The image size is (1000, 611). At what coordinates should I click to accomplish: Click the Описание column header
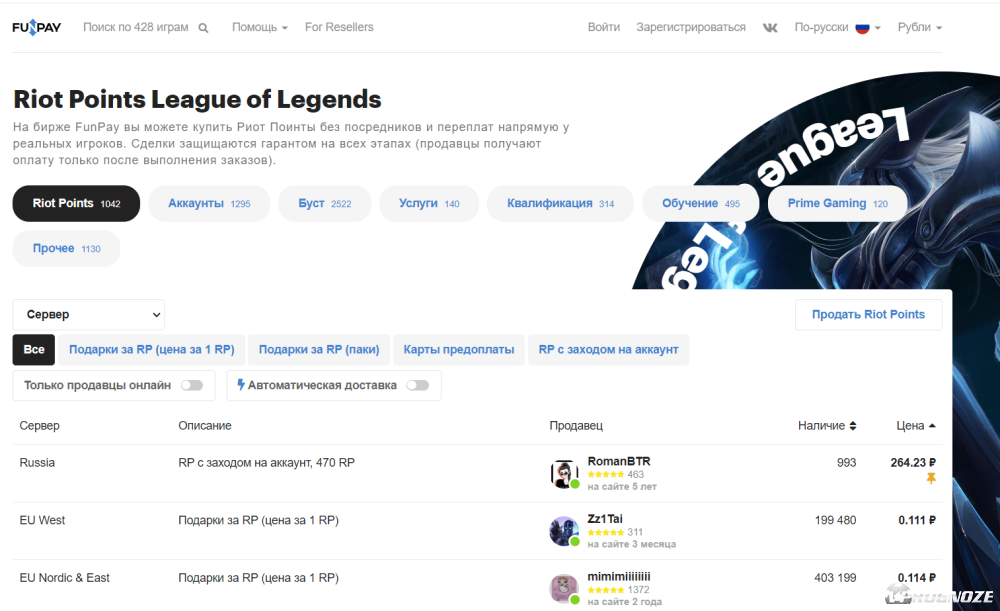(x=205, y=425)
